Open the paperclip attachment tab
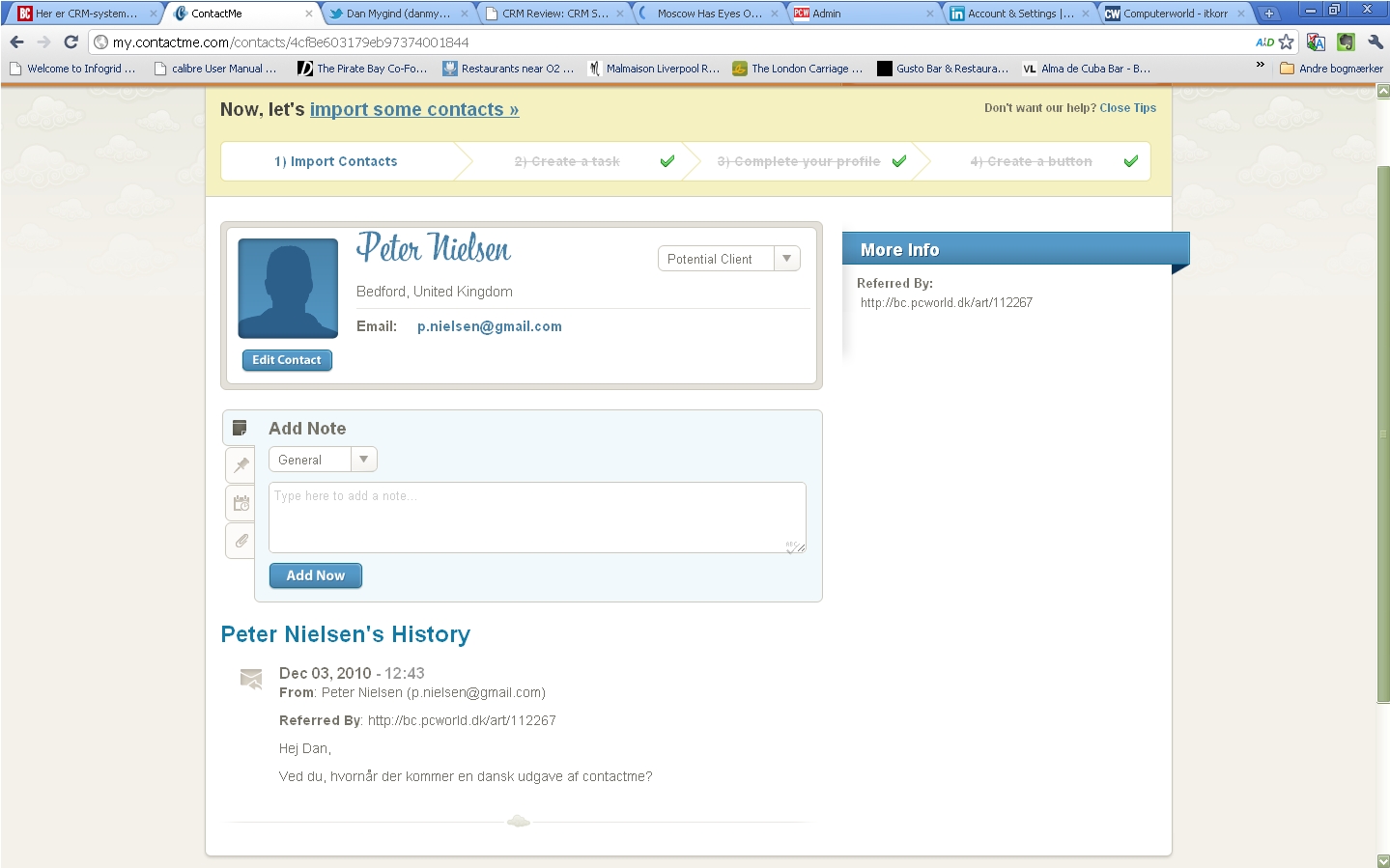The image size is (1390, 868). click(241, 541)
